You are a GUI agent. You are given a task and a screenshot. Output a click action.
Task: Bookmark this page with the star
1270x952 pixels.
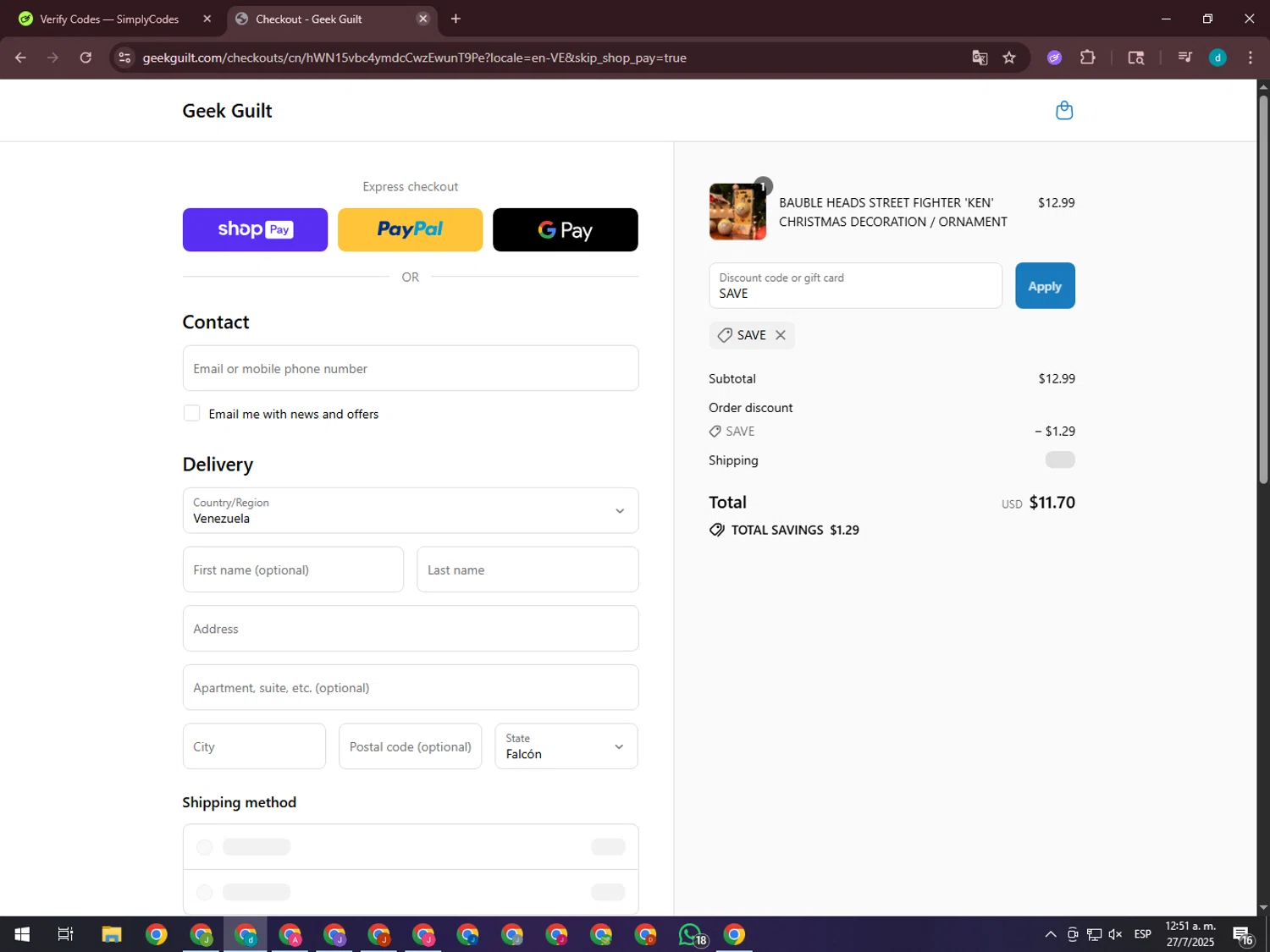pyautogui.click(x=1009, y=58)
